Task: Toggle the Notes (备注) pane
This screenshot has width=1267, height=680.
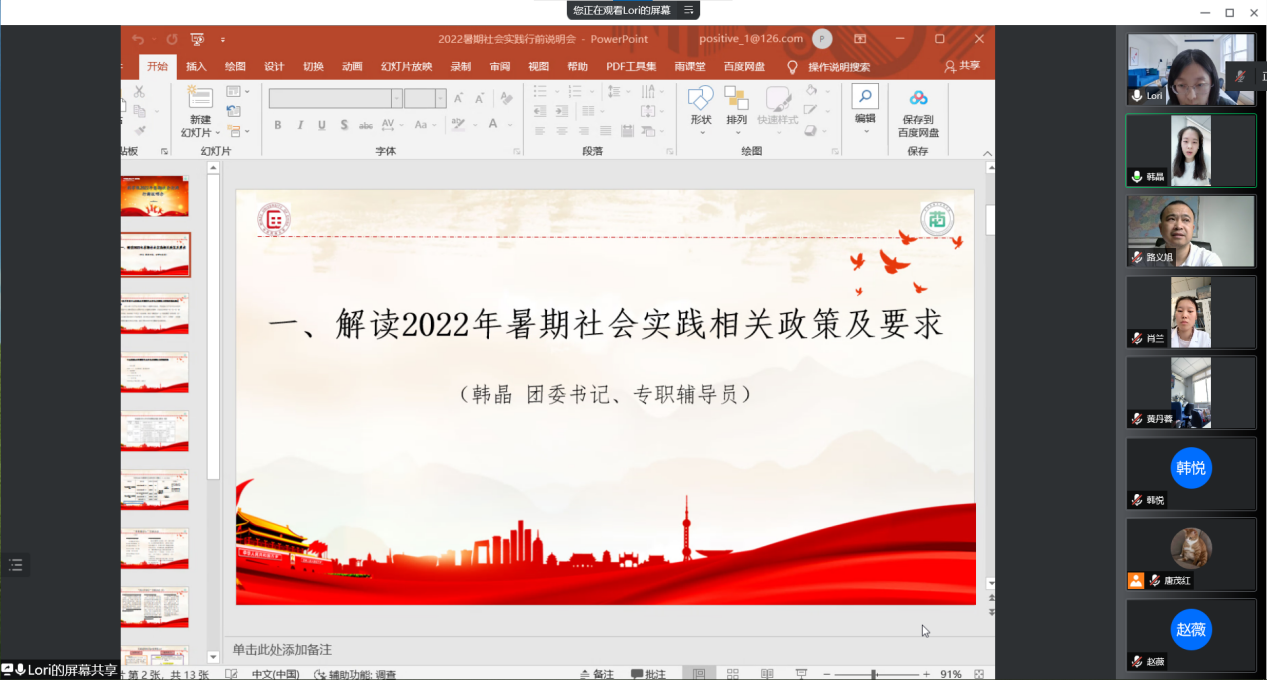Action: [597, 674]
